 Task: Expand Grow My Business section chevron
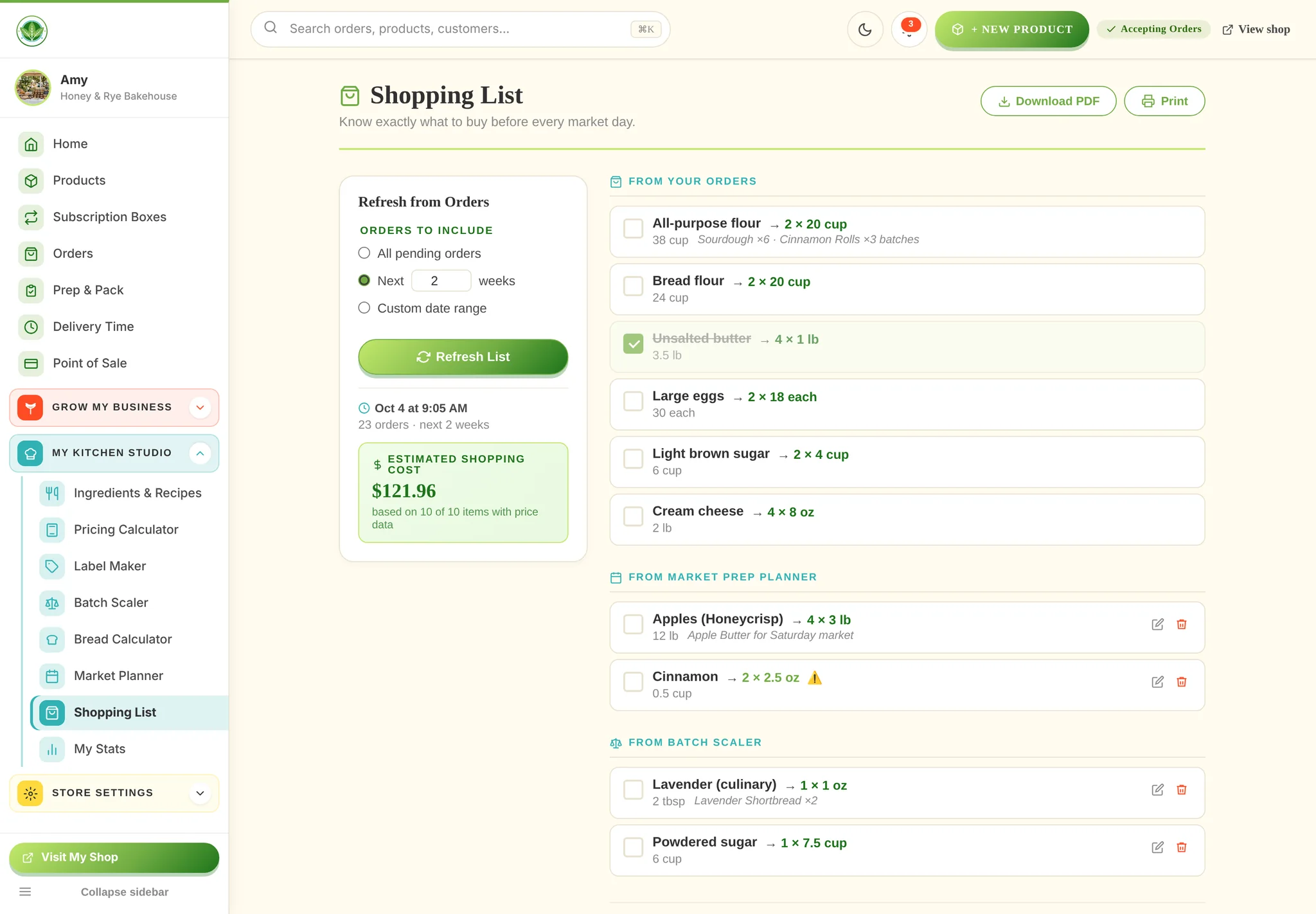click(200, 408)
